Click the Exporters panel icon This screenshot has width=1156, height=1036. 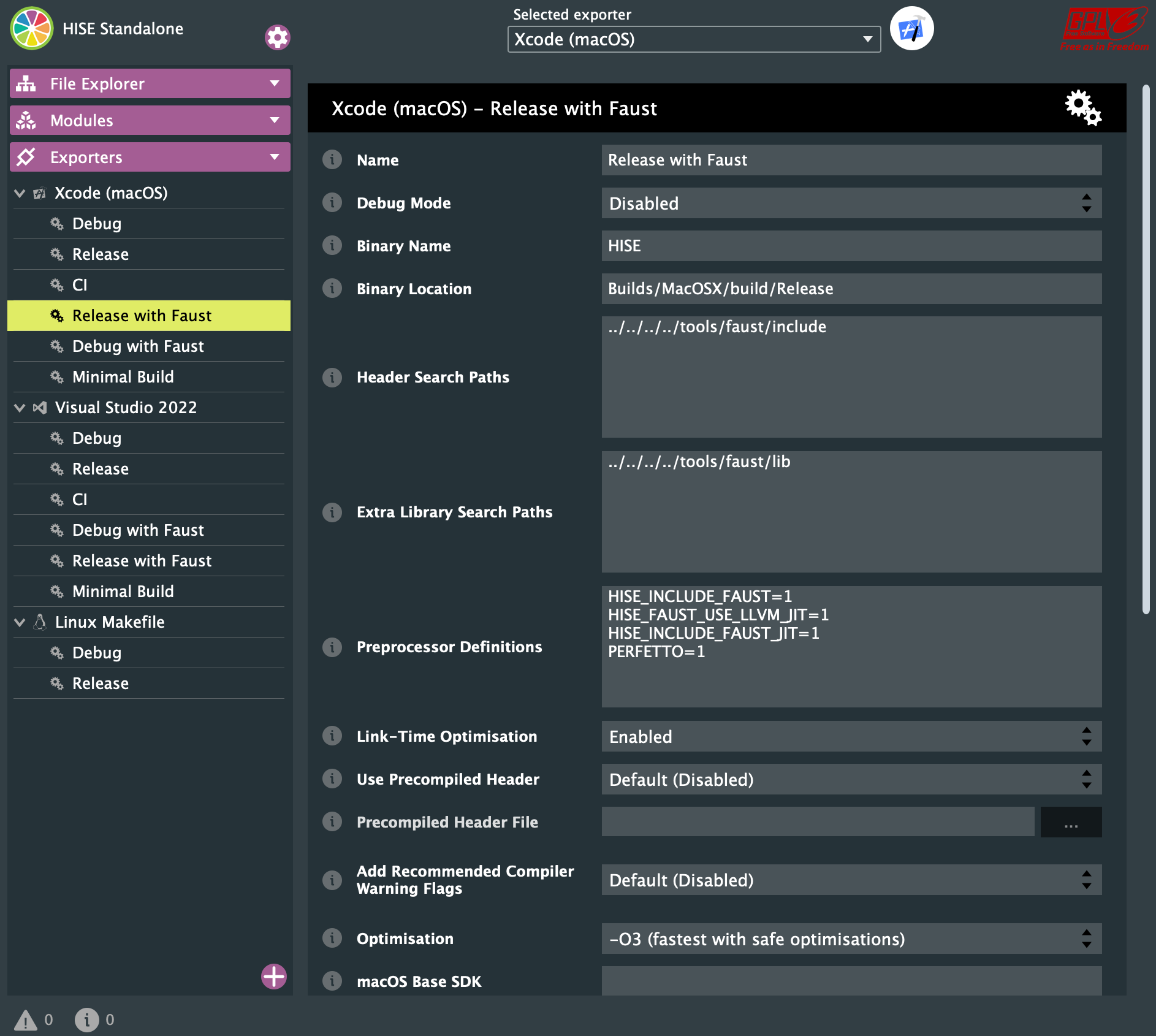point(26,157)
